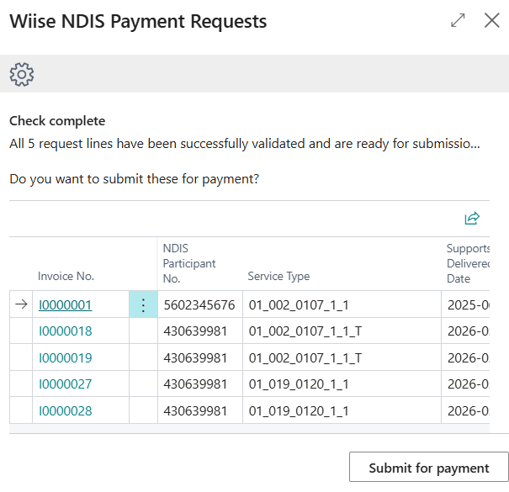509x492 pixels.
Task: Open invoice link I0000018
Action: point(65,331)
